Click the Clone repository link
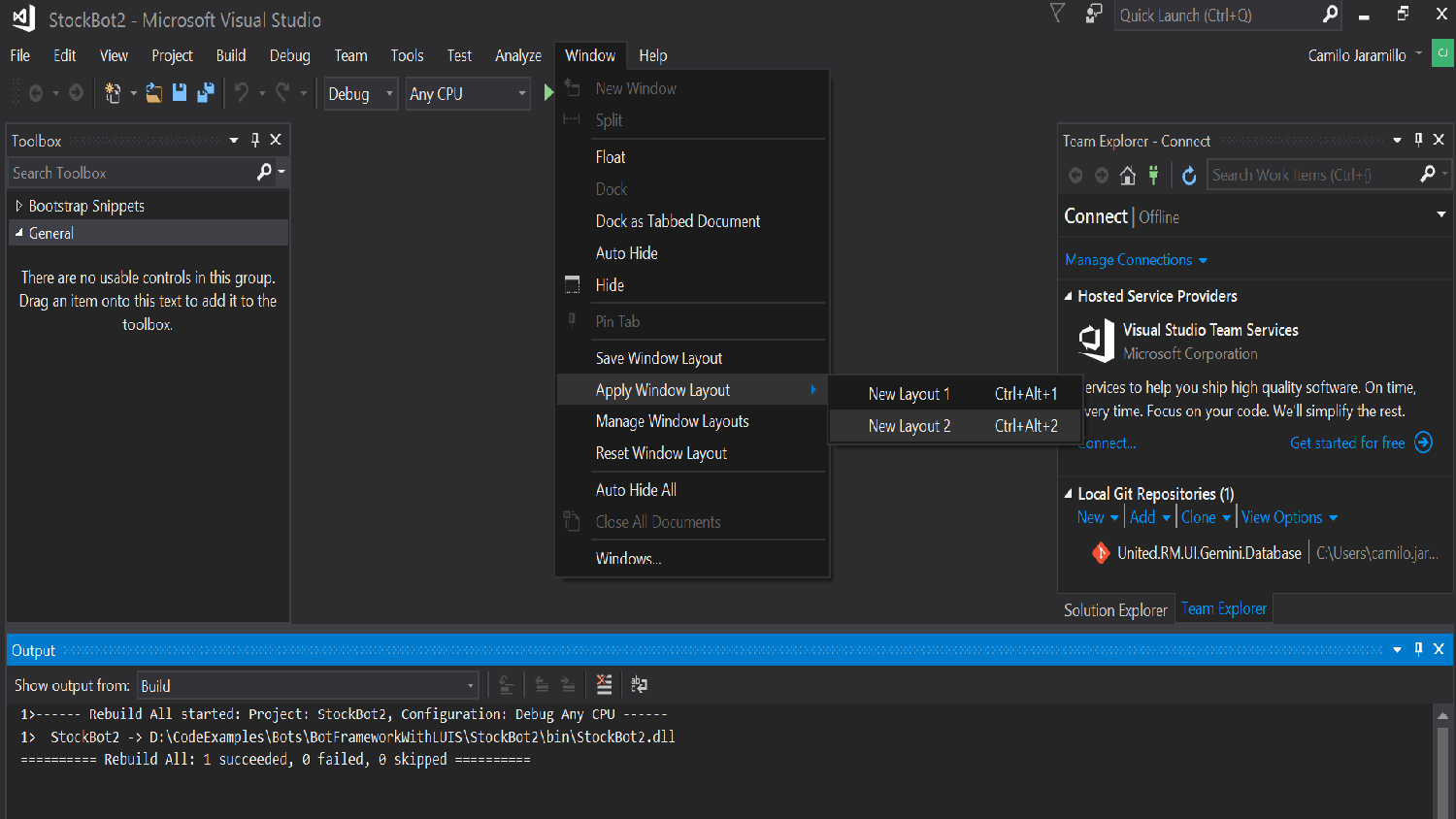Image resolution: width=1456 pixels, height=819 pixels. pyautogui.click(x=1199, y=517)
